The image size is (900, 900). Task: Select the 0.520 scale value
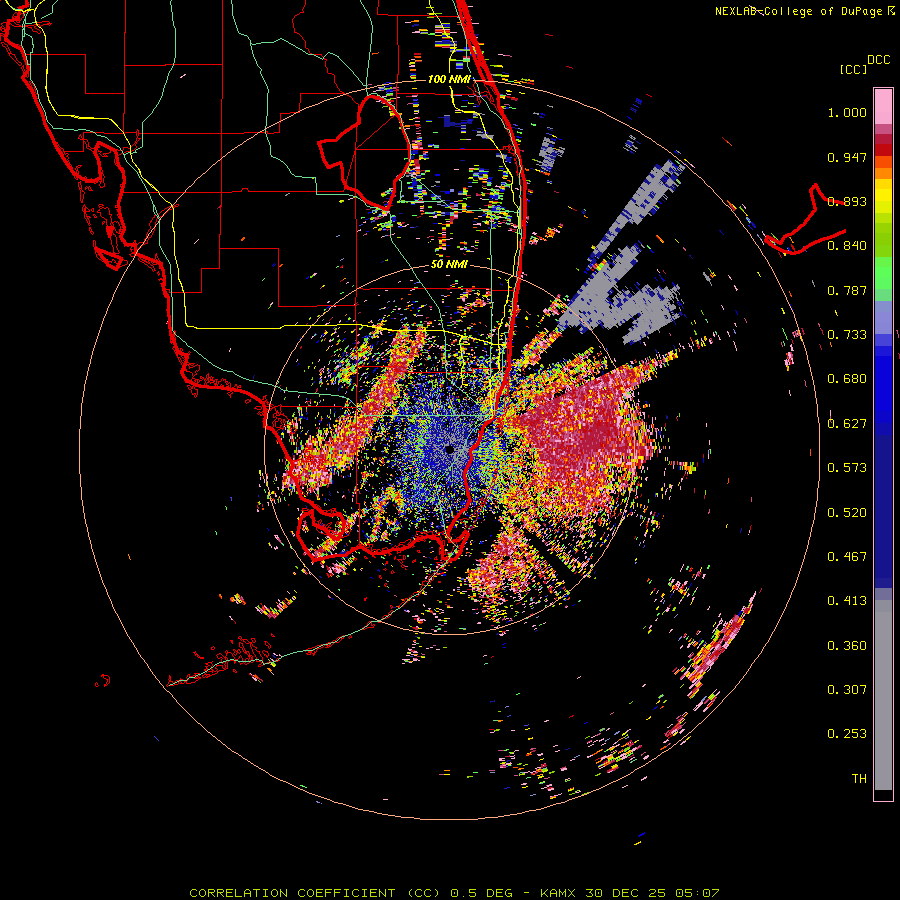[847, 513]
